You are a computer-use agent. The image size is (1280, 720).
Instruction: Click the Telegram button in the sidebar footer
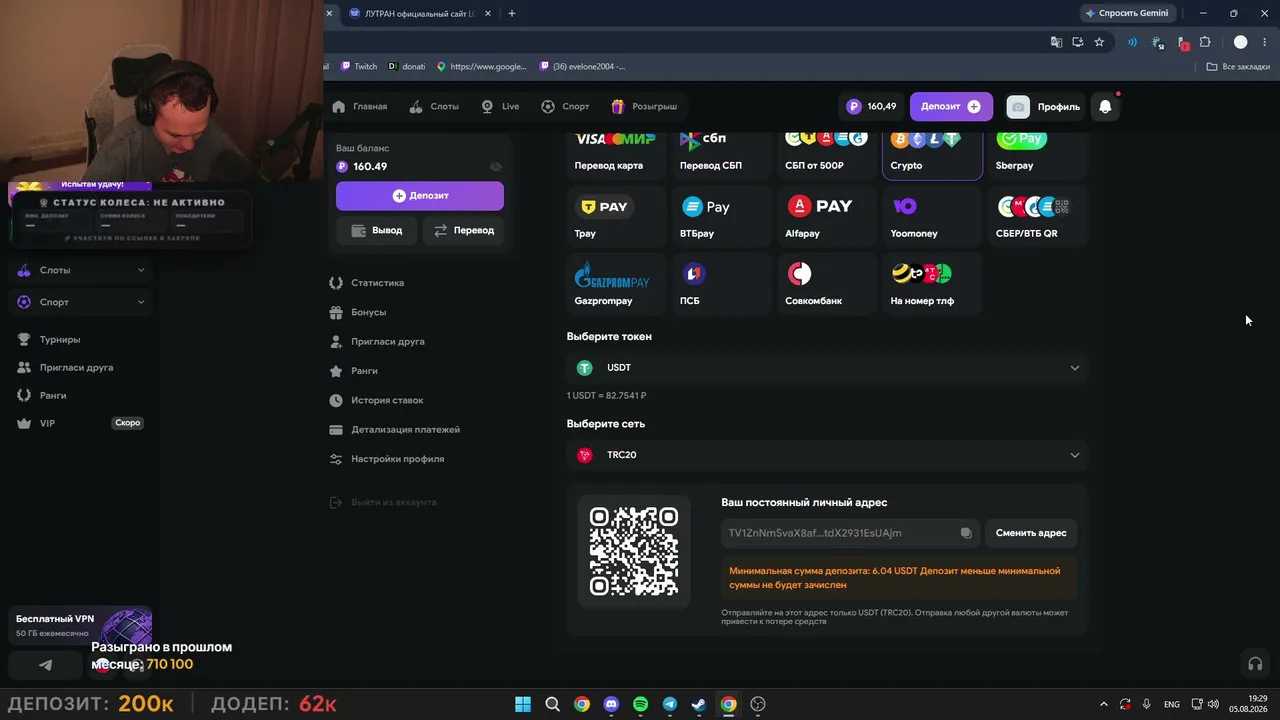[x=45, y=665]
